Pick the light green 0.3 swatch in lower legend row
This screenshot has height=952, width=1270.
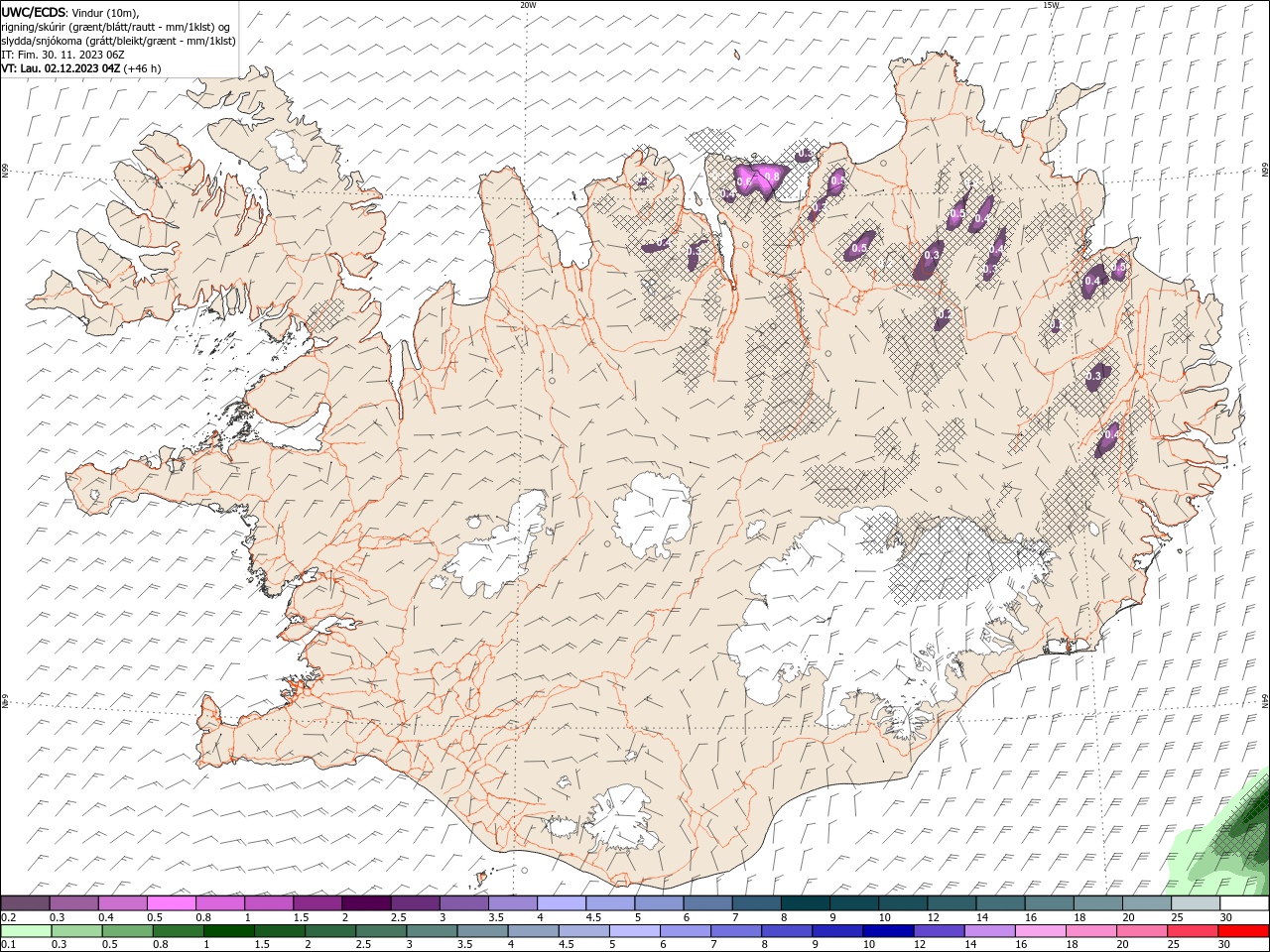click(x=76, y=931)
